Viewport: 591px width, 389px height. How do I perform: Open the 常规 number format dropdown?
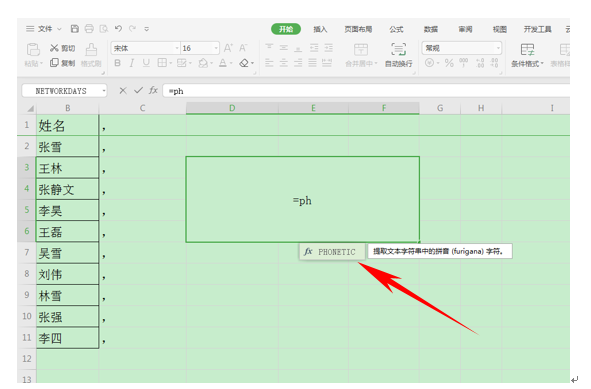point(498,48)
